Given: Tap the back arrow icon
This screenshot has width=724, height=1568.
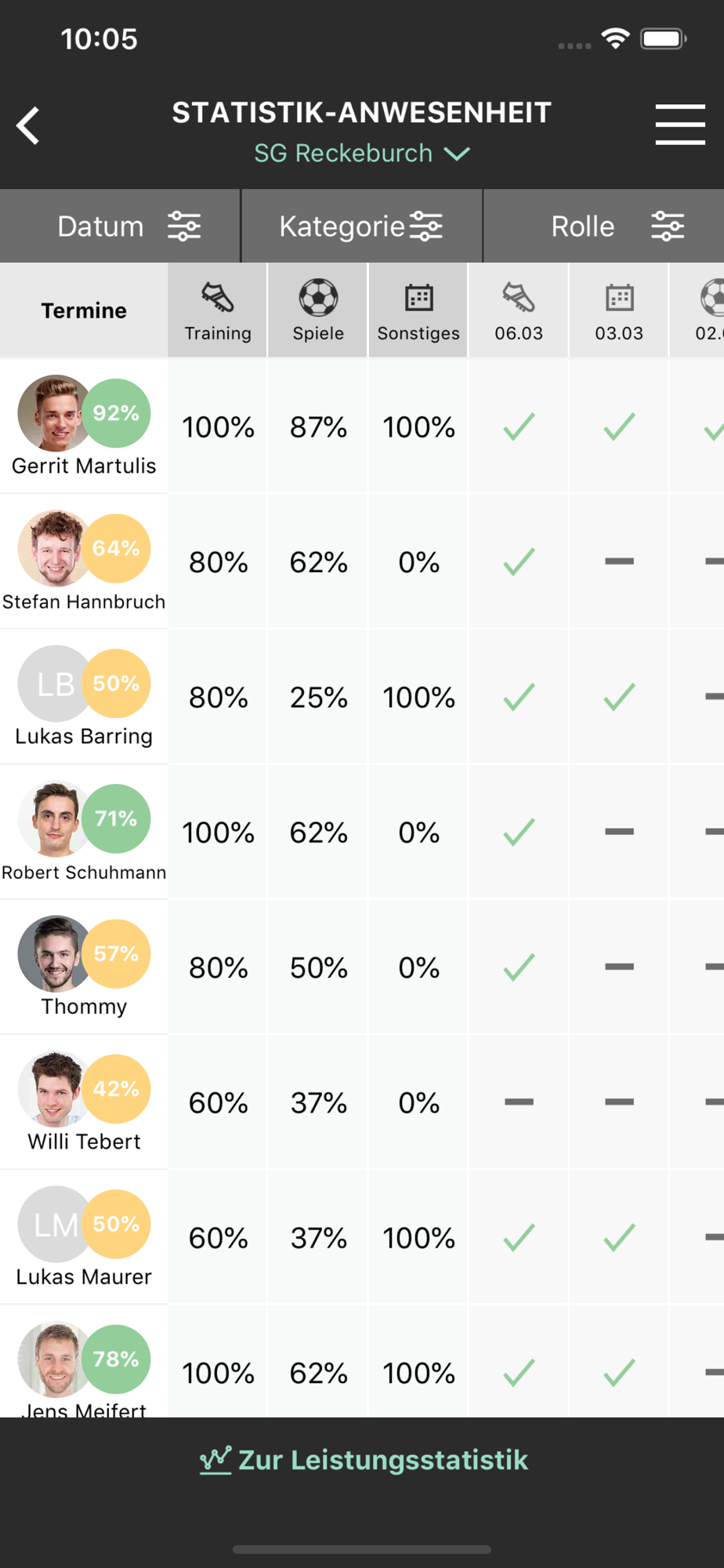Looking at the screenshot, I should tap(29, 125).
